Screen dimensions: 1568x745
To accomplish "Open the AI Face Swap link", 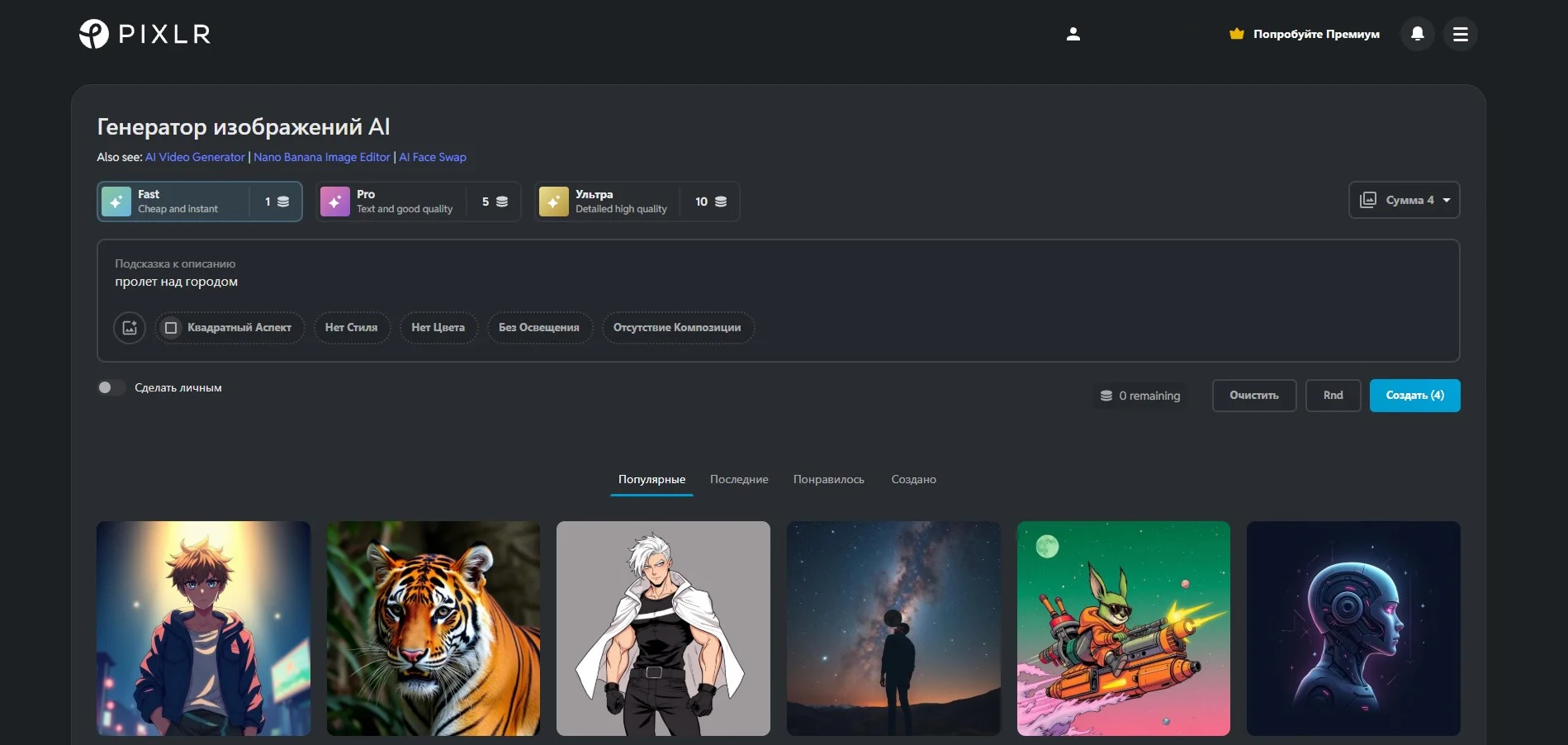I will (x=433, y=157).
